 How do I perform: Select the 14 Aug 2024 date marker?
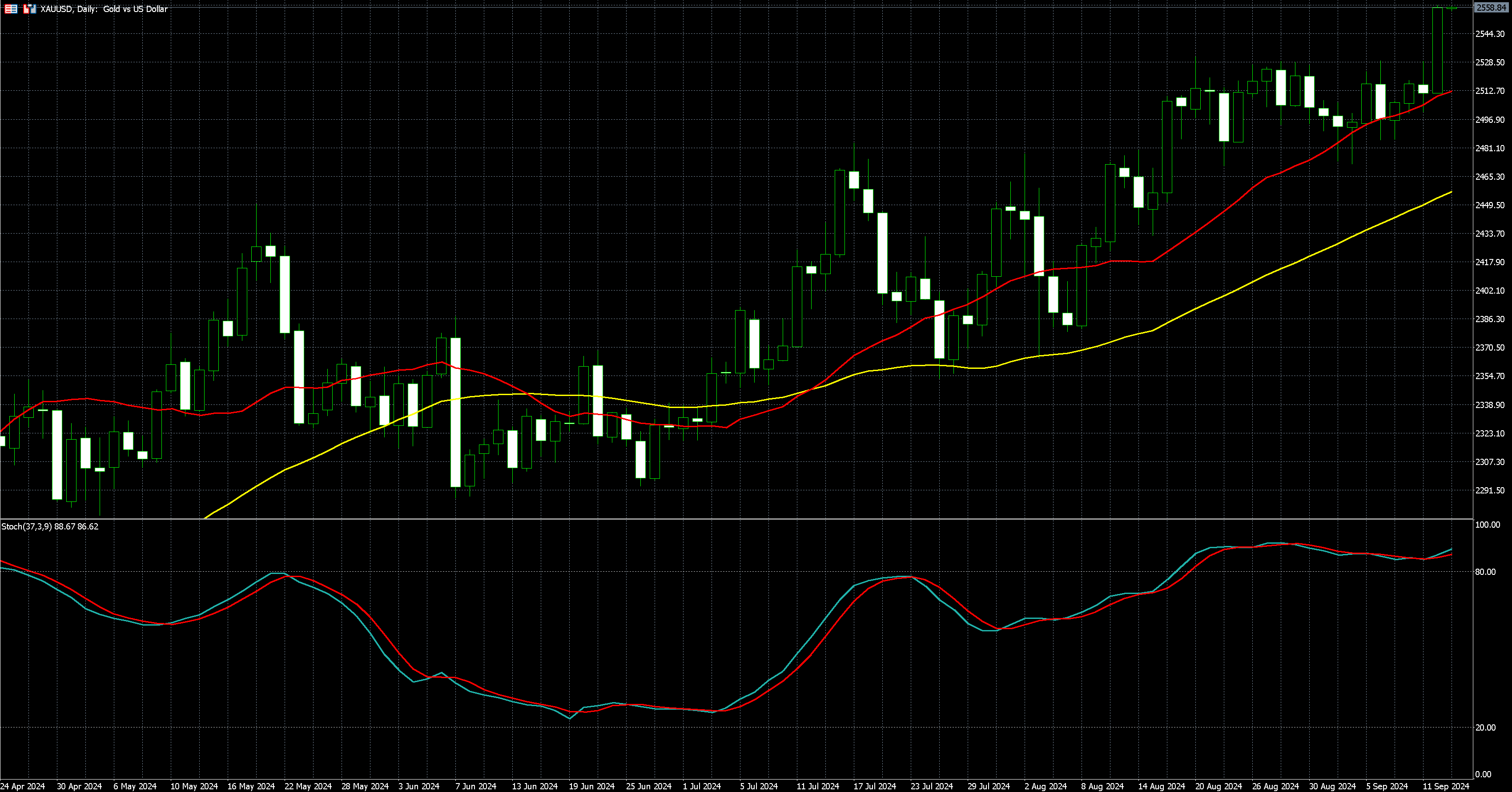point(1161,786)
